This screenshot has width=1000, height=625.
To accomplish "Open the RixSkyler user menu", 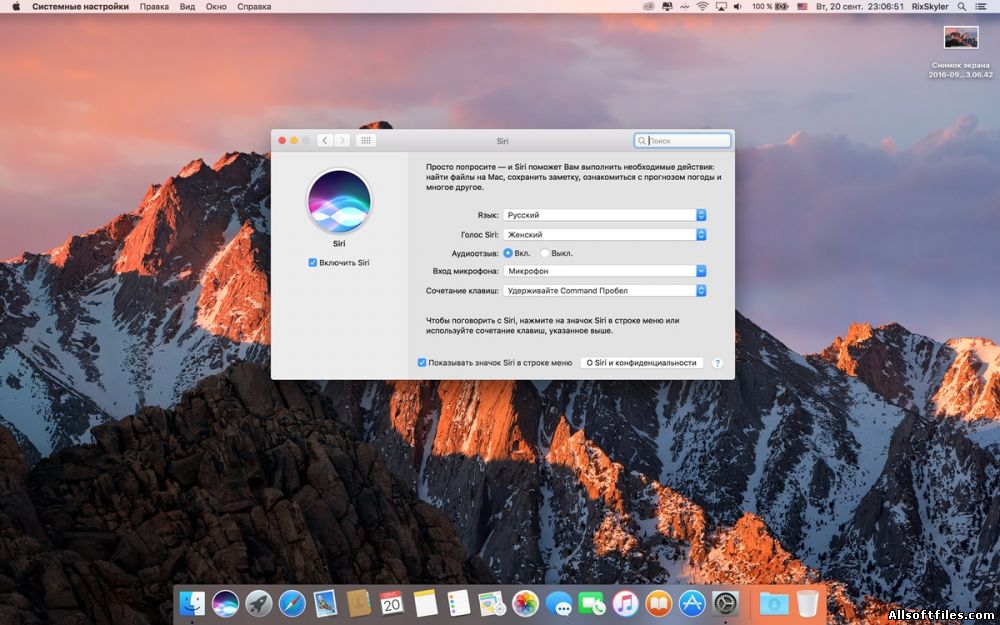I will coord(930,6).
